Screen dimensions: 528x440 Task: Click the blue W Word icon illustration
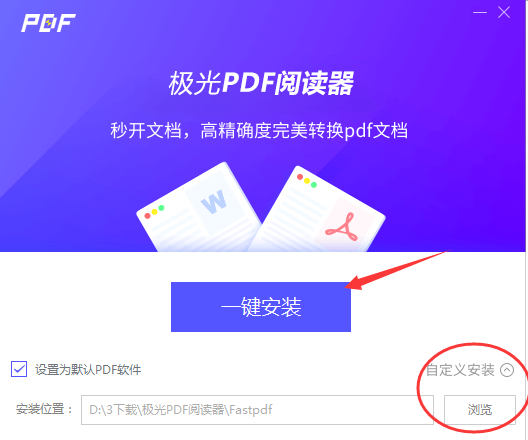pyautogui.click(x=213, y=201)
